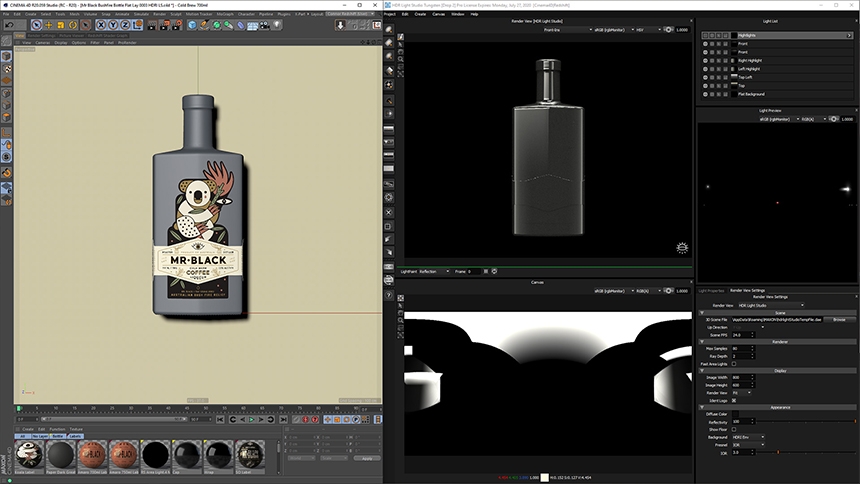The height and width of the screenshot is (484, 860).
Task: Open Light Preview color space dropdown
Action: pos(779,119)
